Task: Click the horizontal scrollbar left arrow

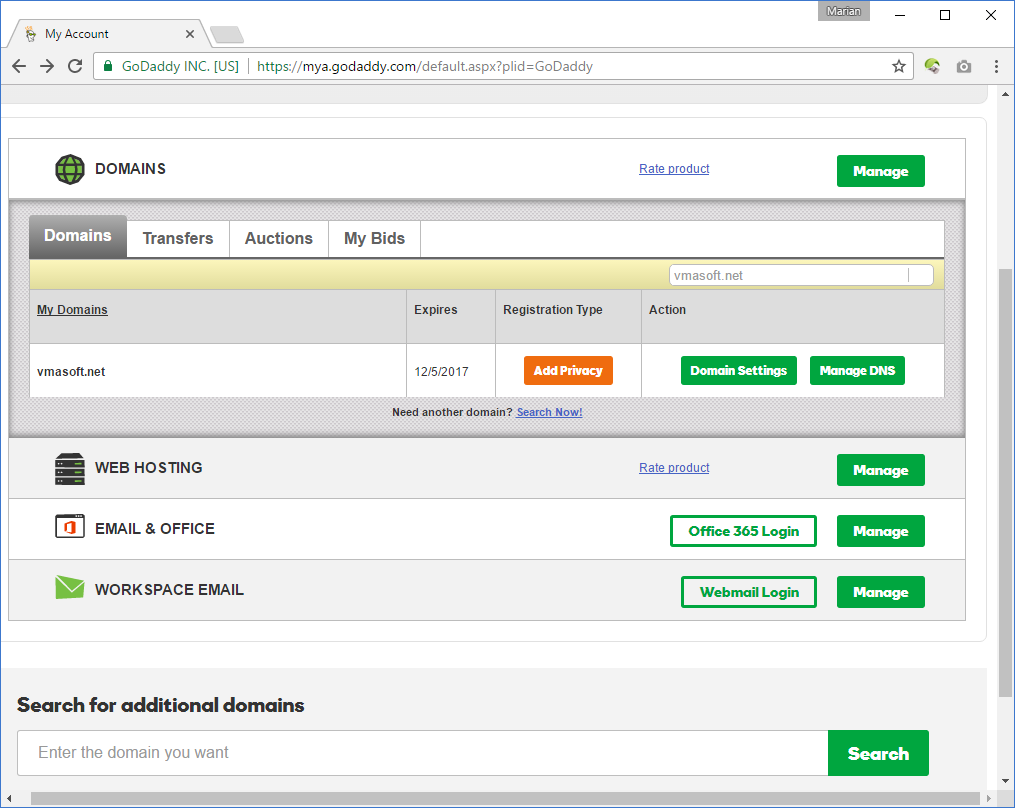Action: (x=9, y=798)
